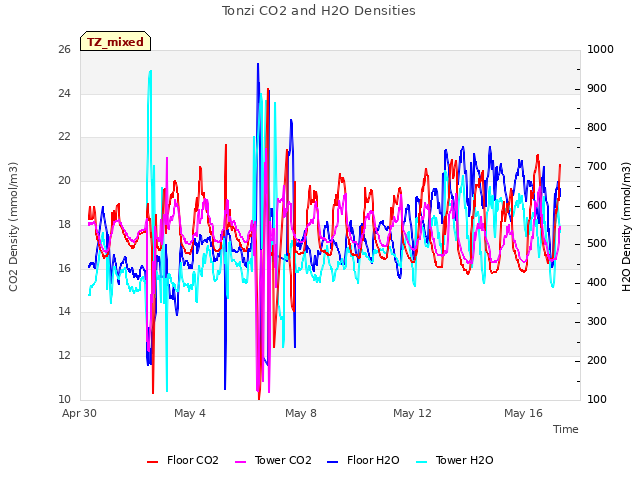This screenshot has width=640, height=480.
Task: Click the magenta Tower CO2 legend swatch
Action: click(x=240, y=462)
